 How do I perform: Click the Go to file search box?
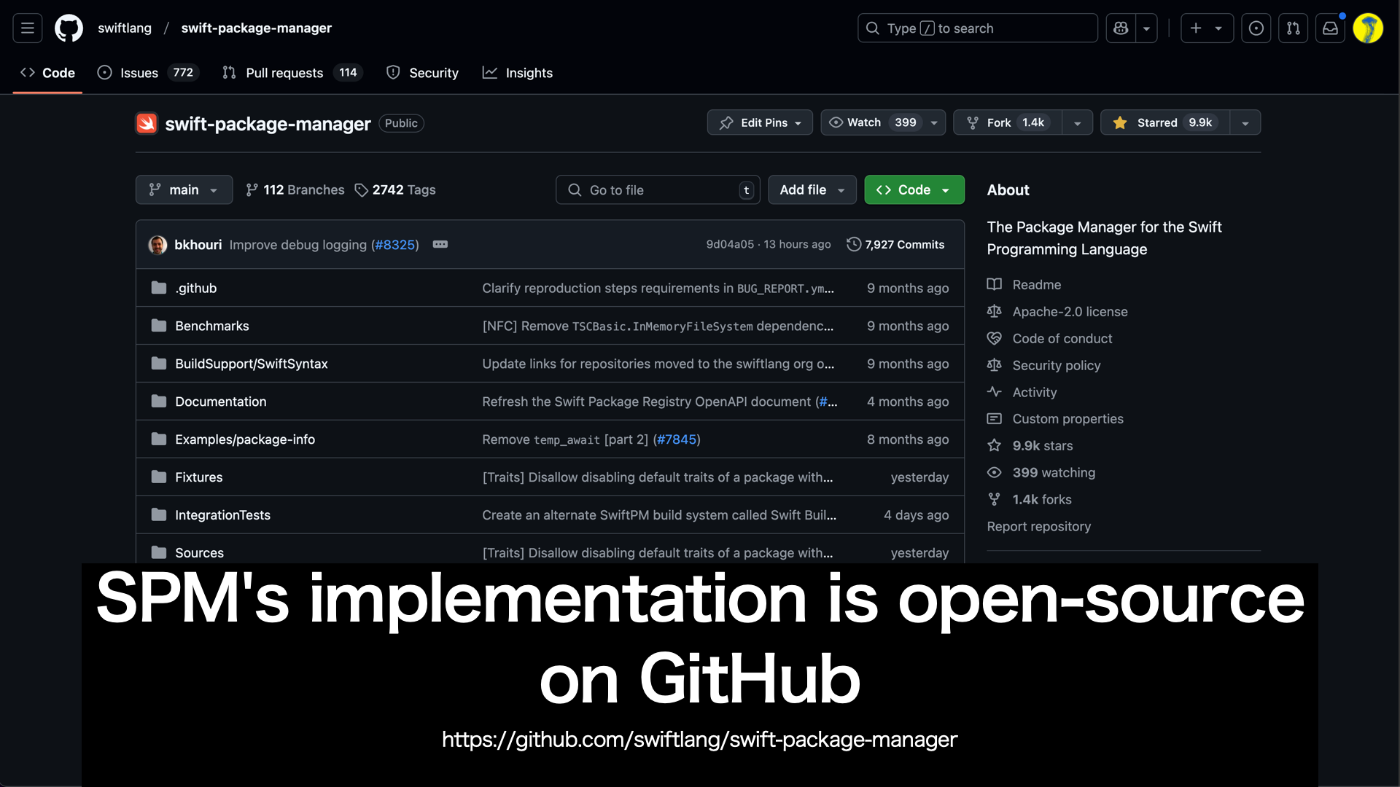click(658, 190)
